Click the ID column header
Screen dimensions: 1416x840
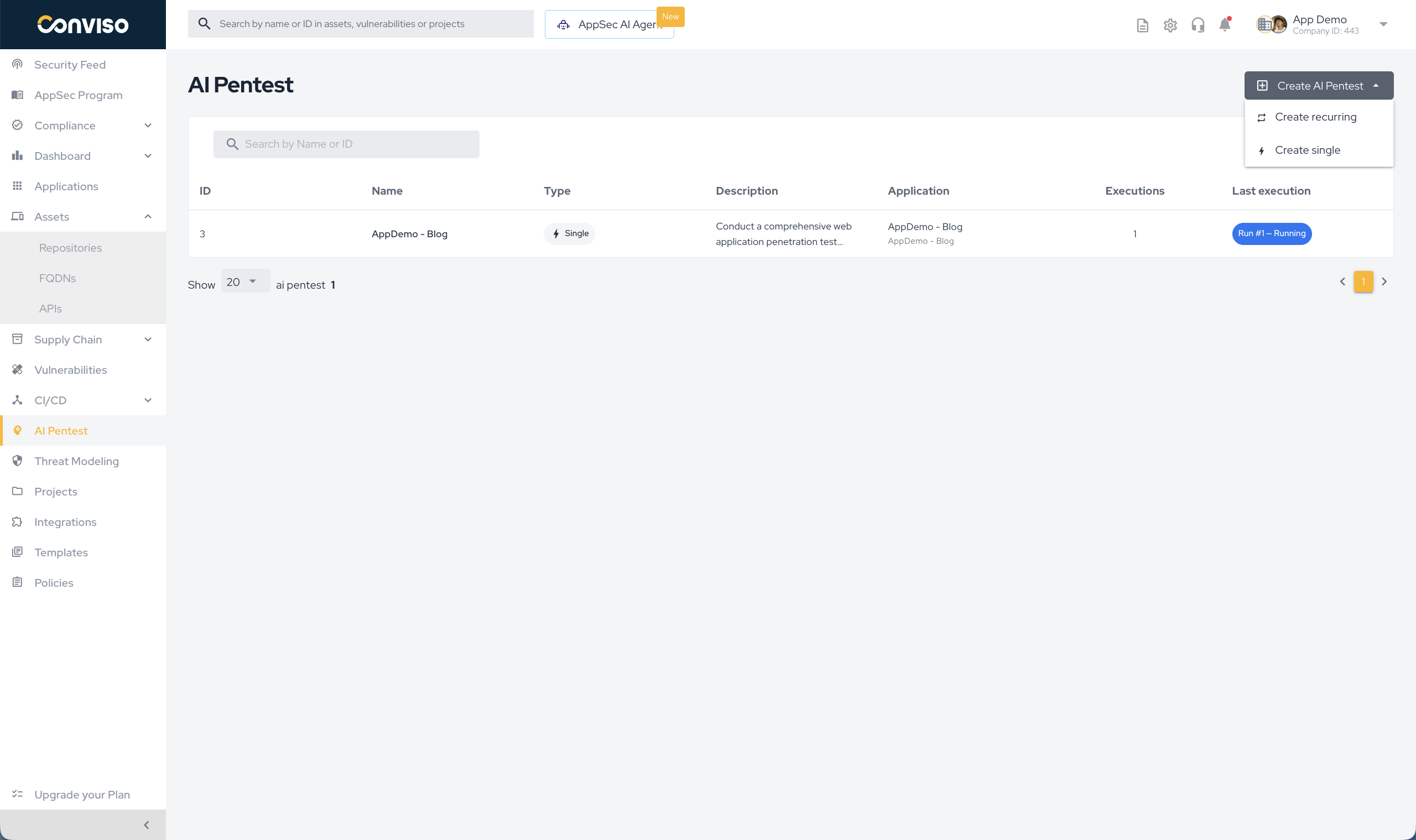click(205, 191)
